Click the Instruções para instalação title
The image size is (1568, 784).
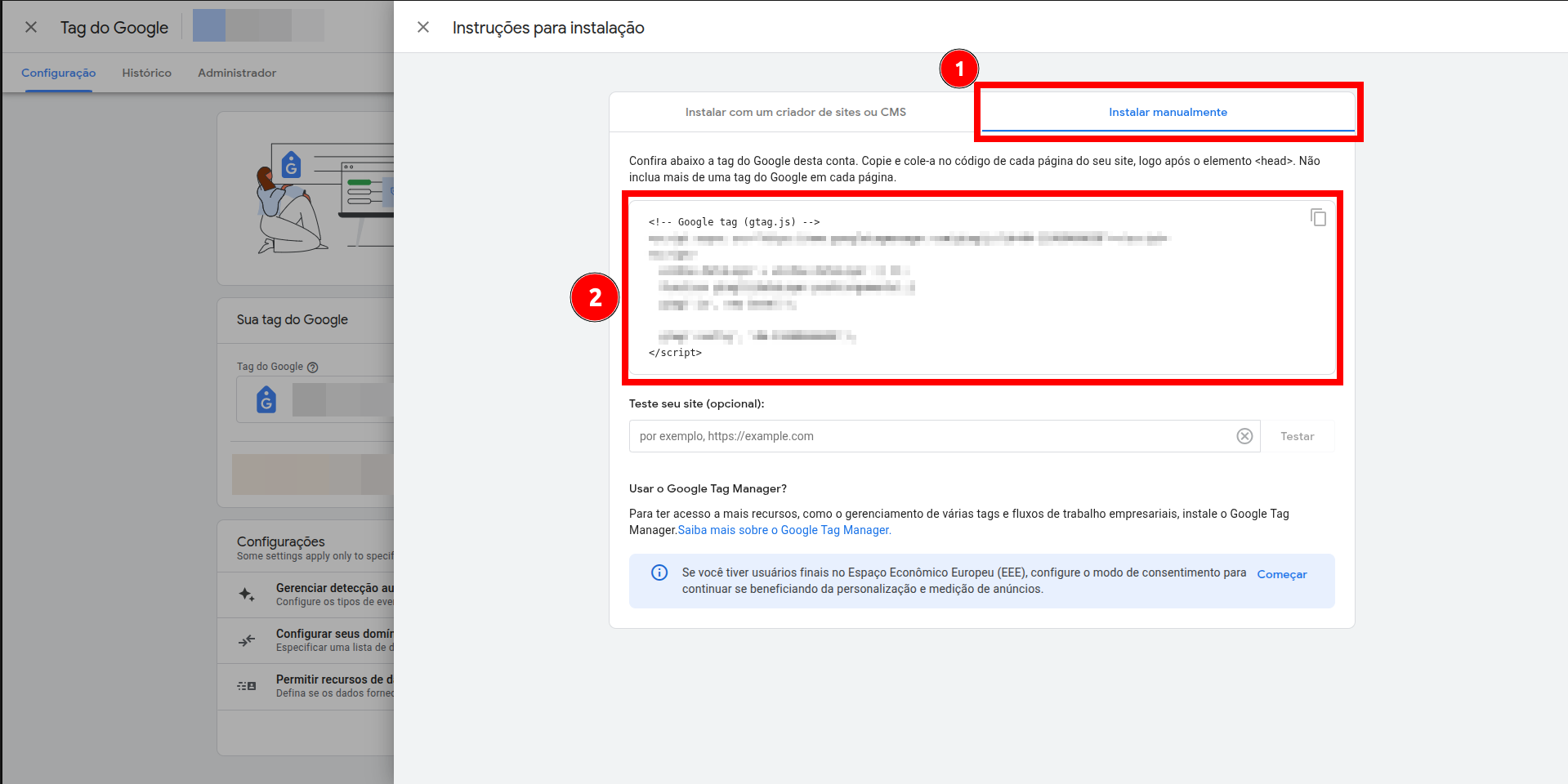click(548, 28)
